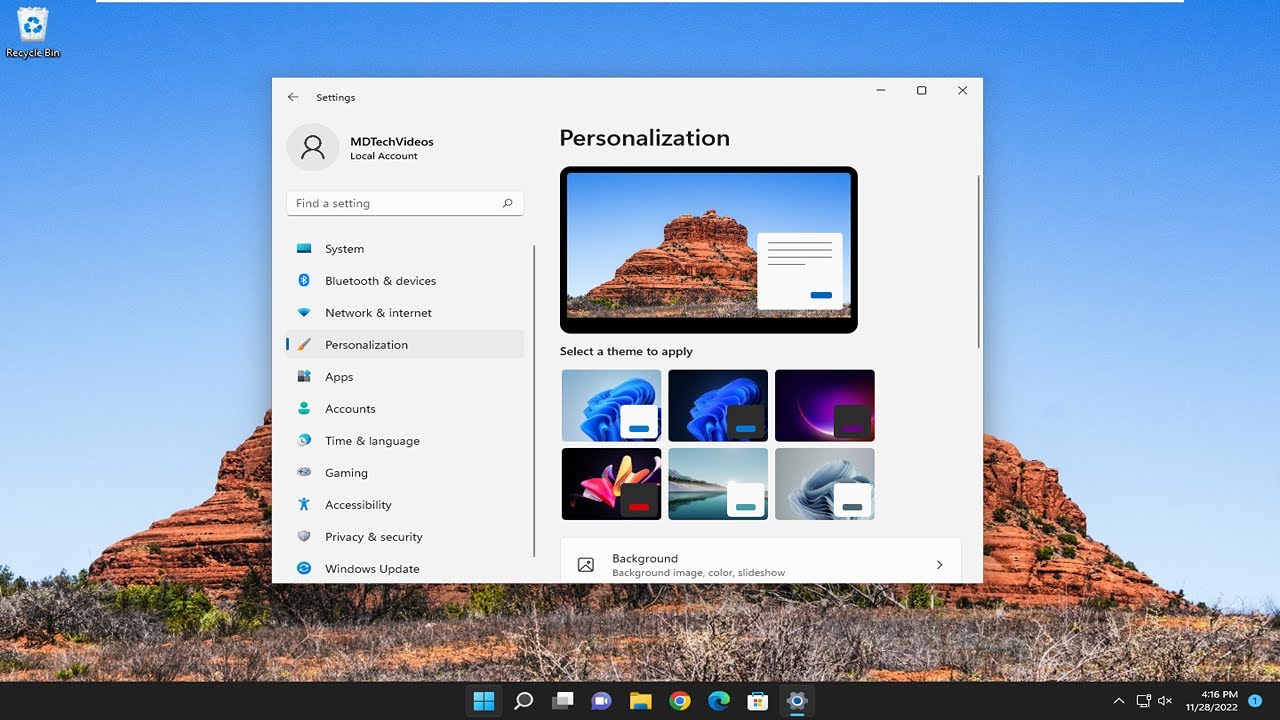Apply the colorful Captured Motion theme
The width and height of the screenshot is (1280, 720).
(x=611, y=484)
